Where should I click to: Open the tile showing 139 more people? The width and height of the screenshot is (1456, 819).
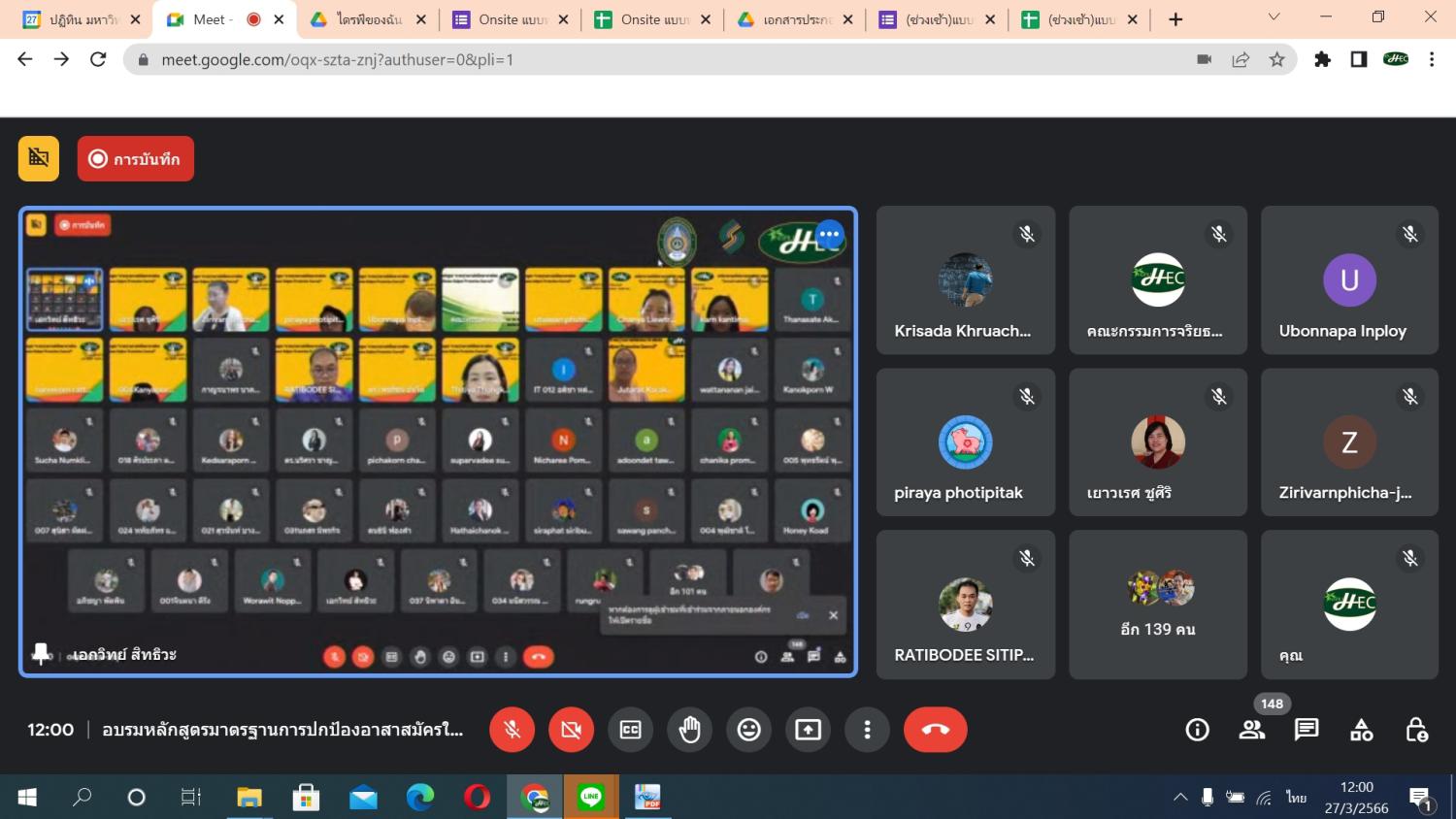click(x=1157, y=604)
